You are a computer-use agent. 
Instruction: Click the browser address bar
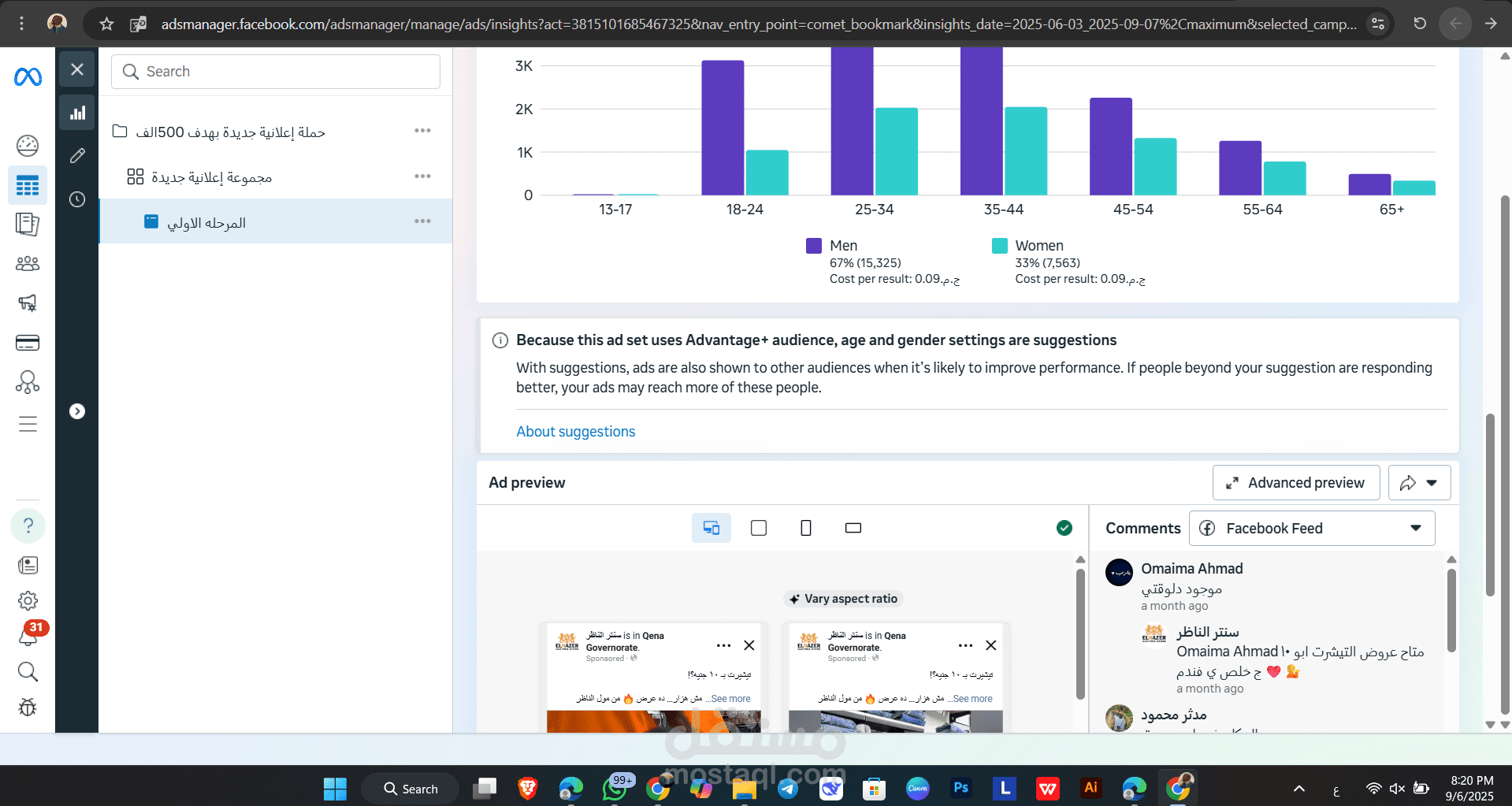[759, 24]
